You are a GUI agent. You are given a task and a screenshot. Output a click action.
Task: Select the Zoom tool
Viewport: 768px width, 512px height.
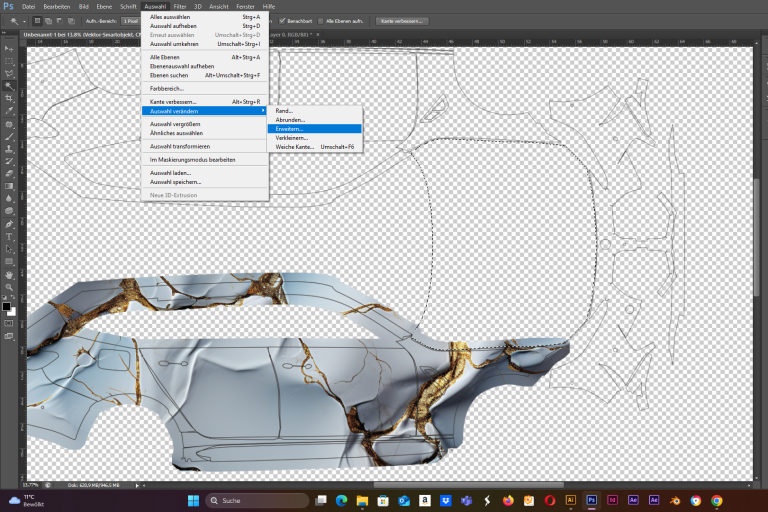coord(9,288)
